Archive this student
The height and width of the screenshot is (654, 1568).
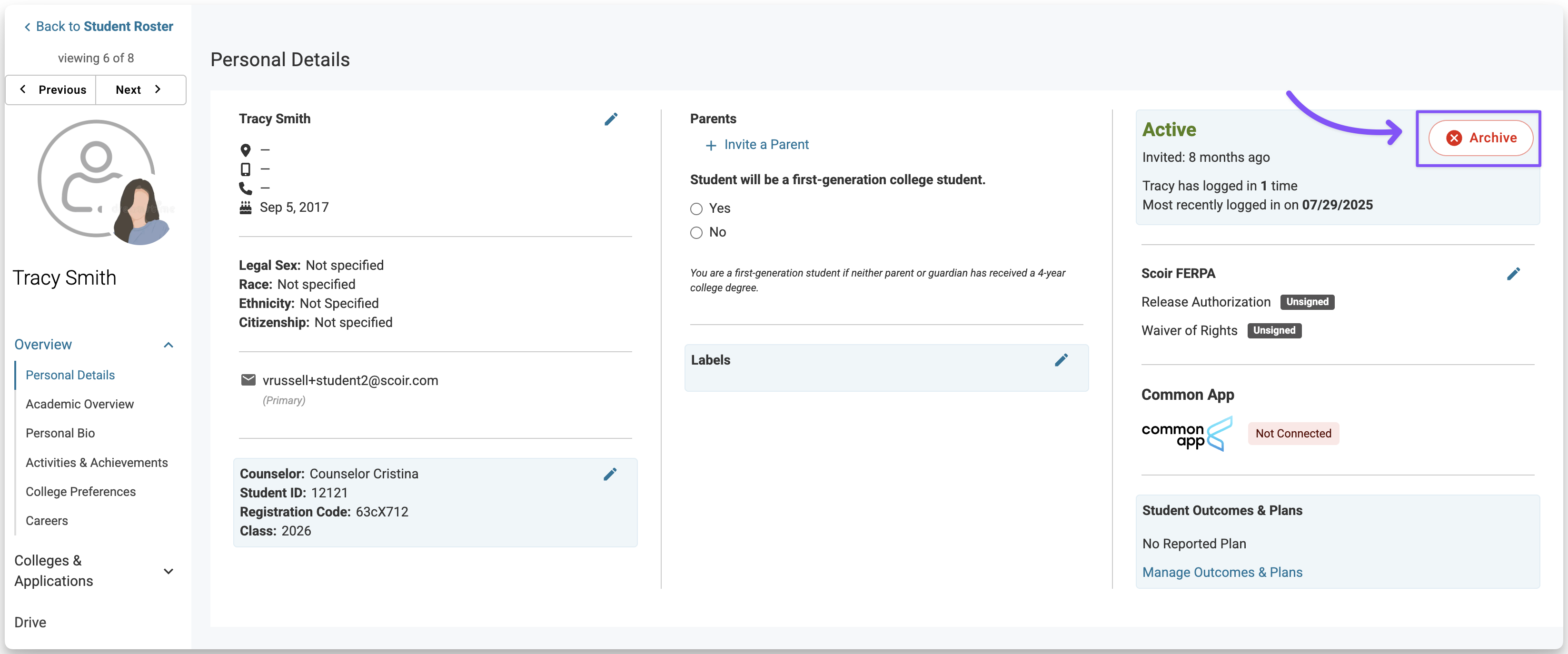1480,138
